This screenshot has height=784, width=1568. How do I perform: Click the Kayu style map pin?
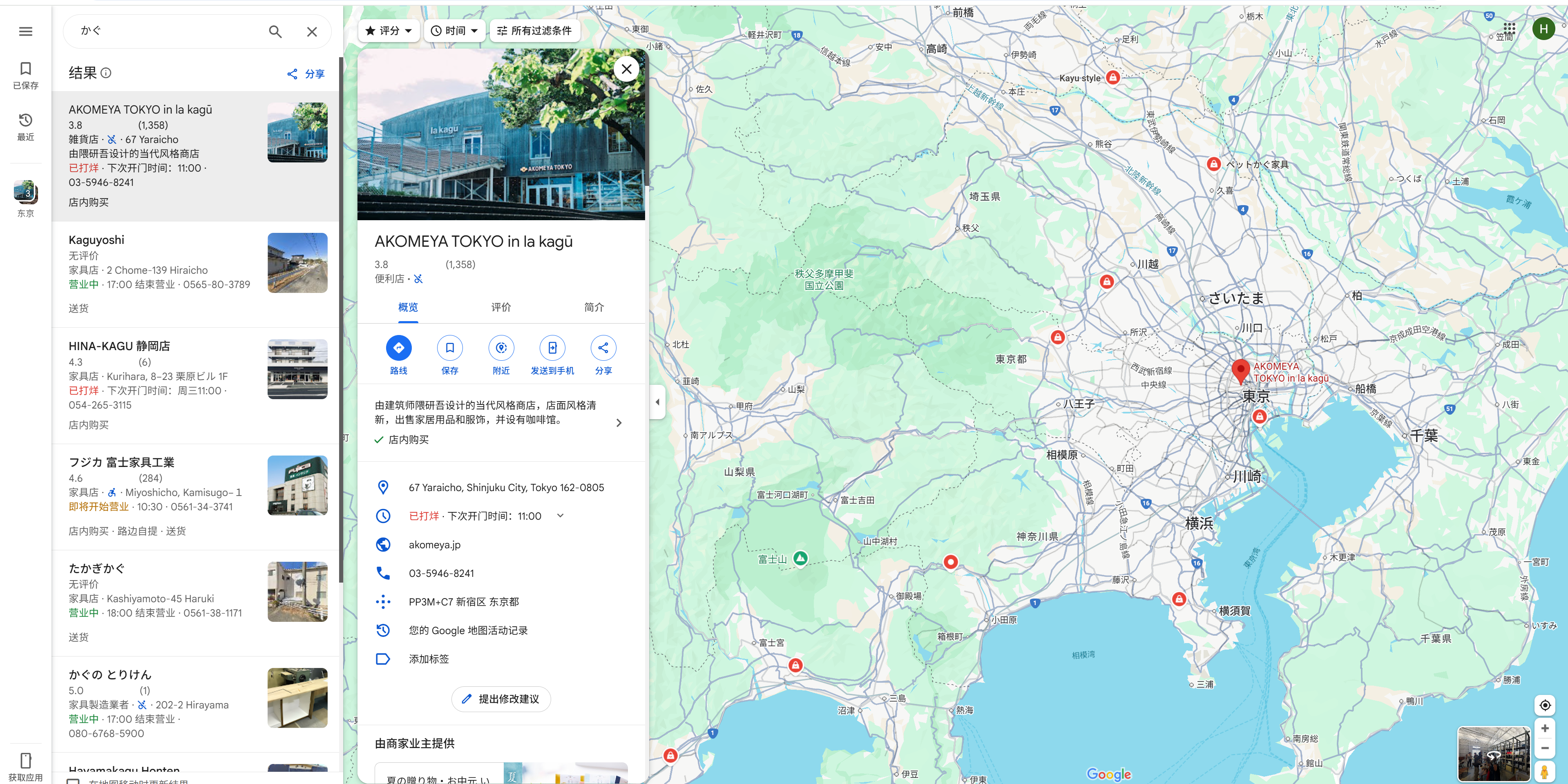pos(1113,77)
